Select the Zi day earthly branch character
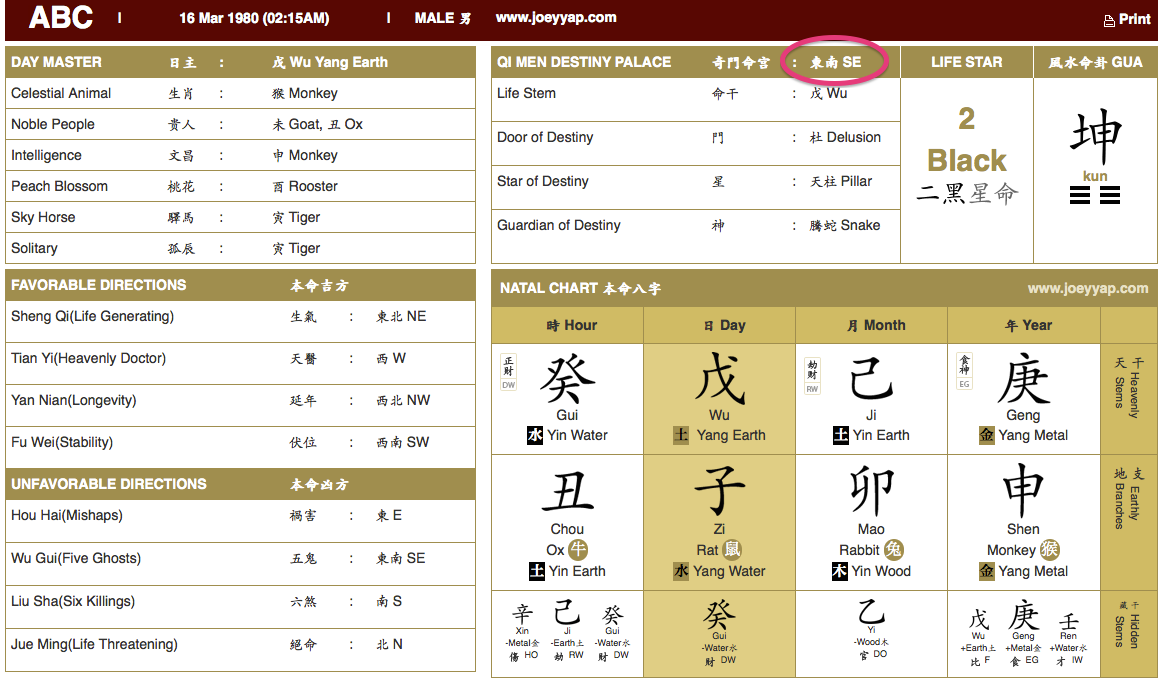The width and height of the screenshot is (1163, 679). 719,490
